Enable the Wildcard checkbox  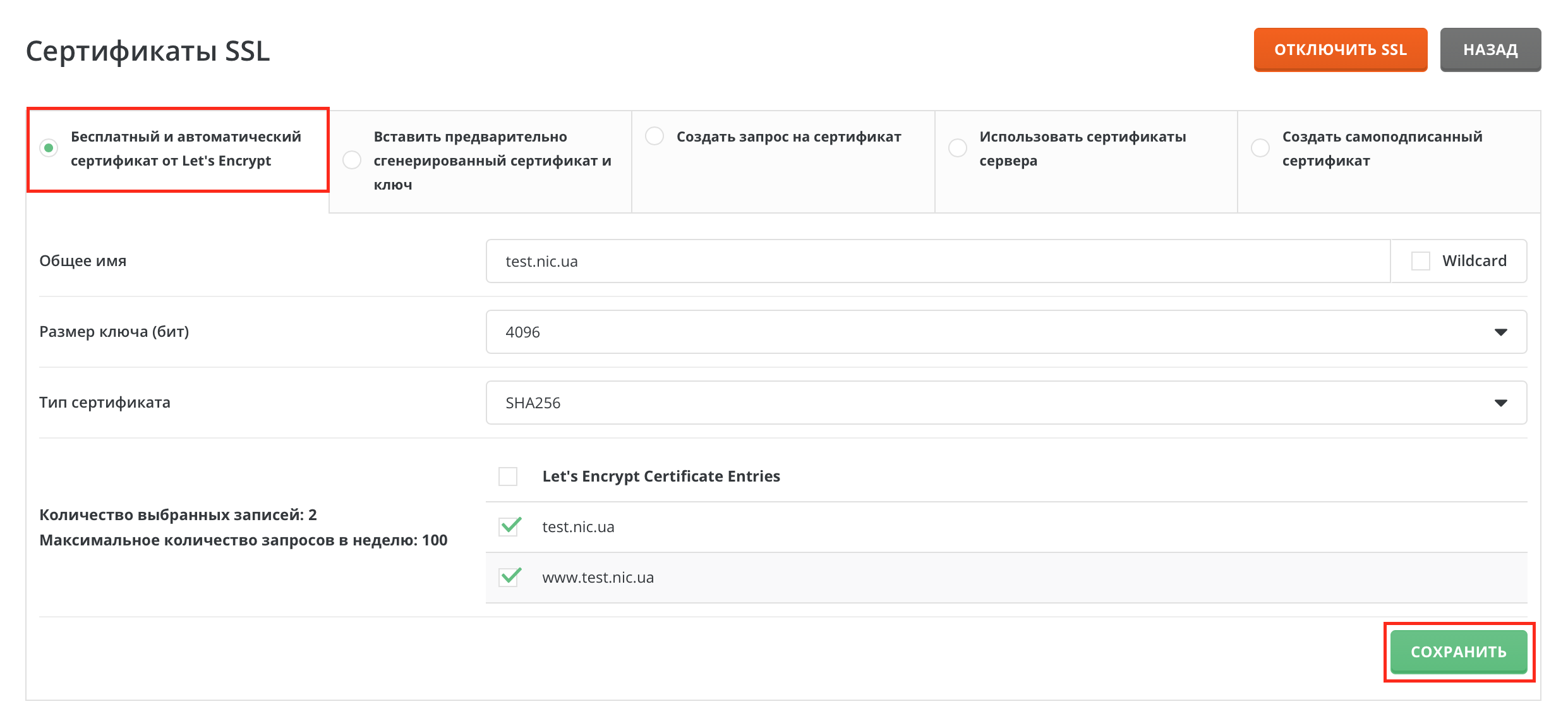click(x=1421, y=261)
